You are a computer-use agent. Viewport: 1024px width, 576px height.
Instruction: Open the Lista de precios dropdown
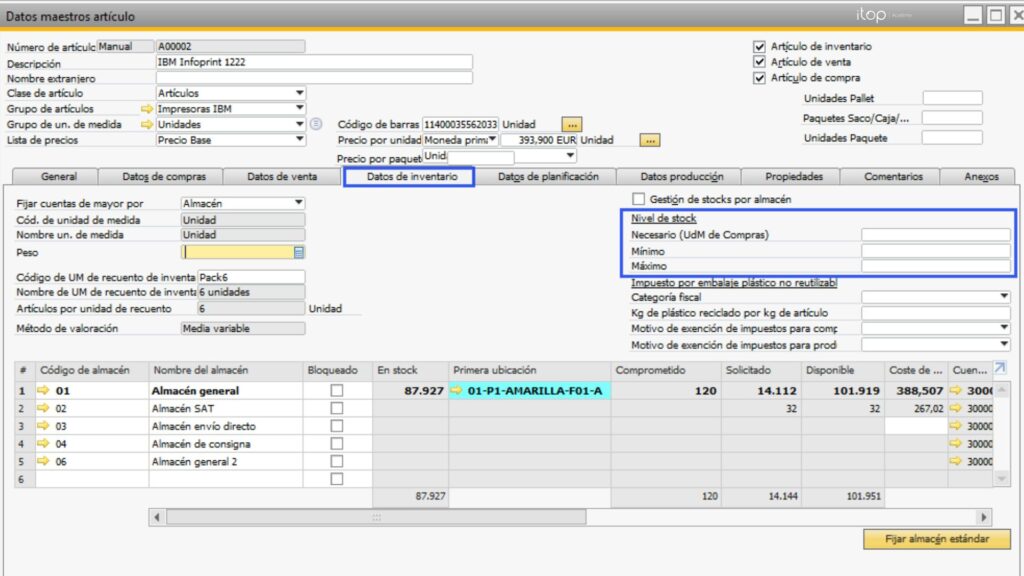pos(299,140)
